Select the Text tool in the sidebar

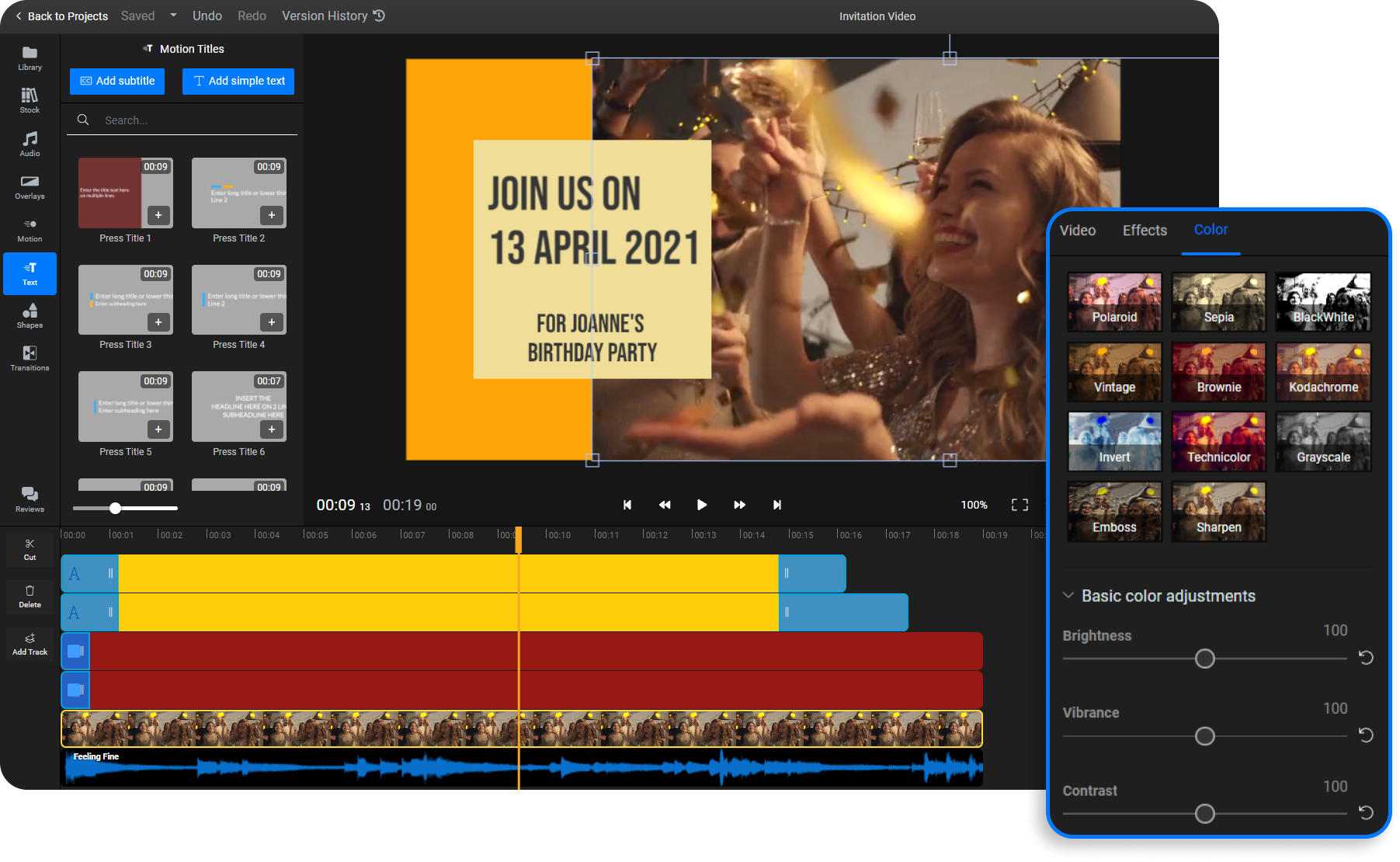30,273
